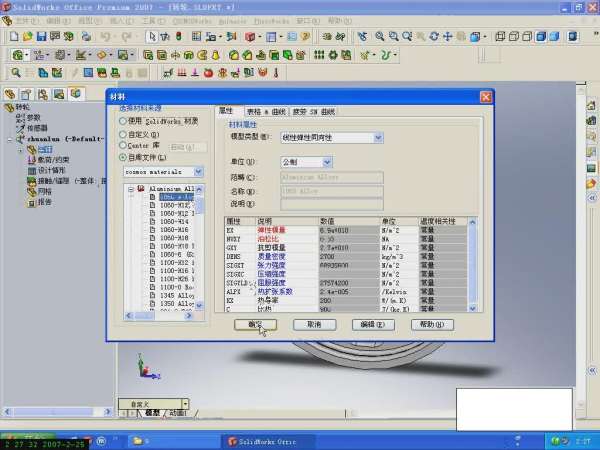Click the feature tree horizontal scrollbar
Viewport: 600px width, 450px height.
click(x=56, y=412)
